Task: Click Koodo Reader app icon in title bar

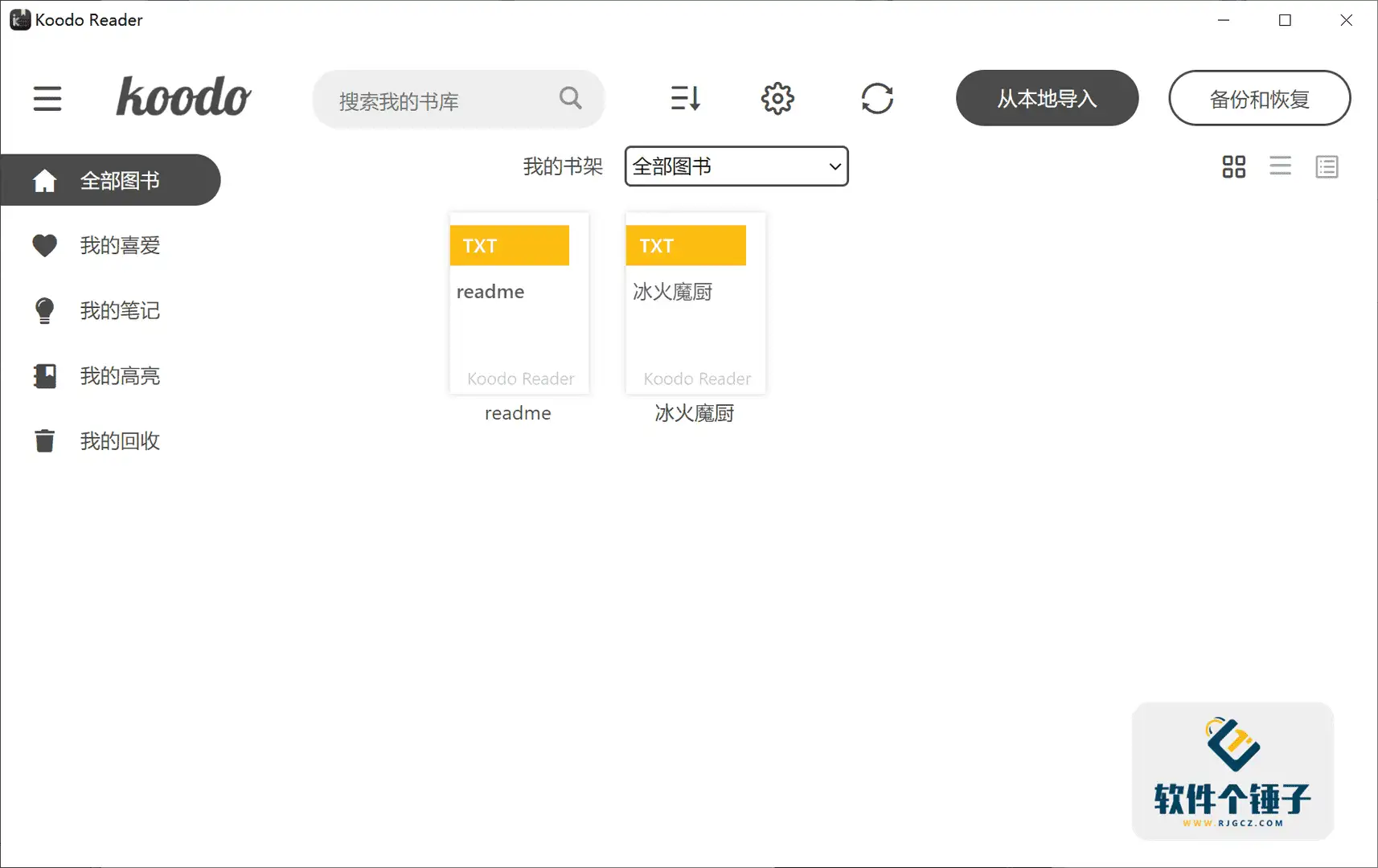Action: click(x=20, y=19)
